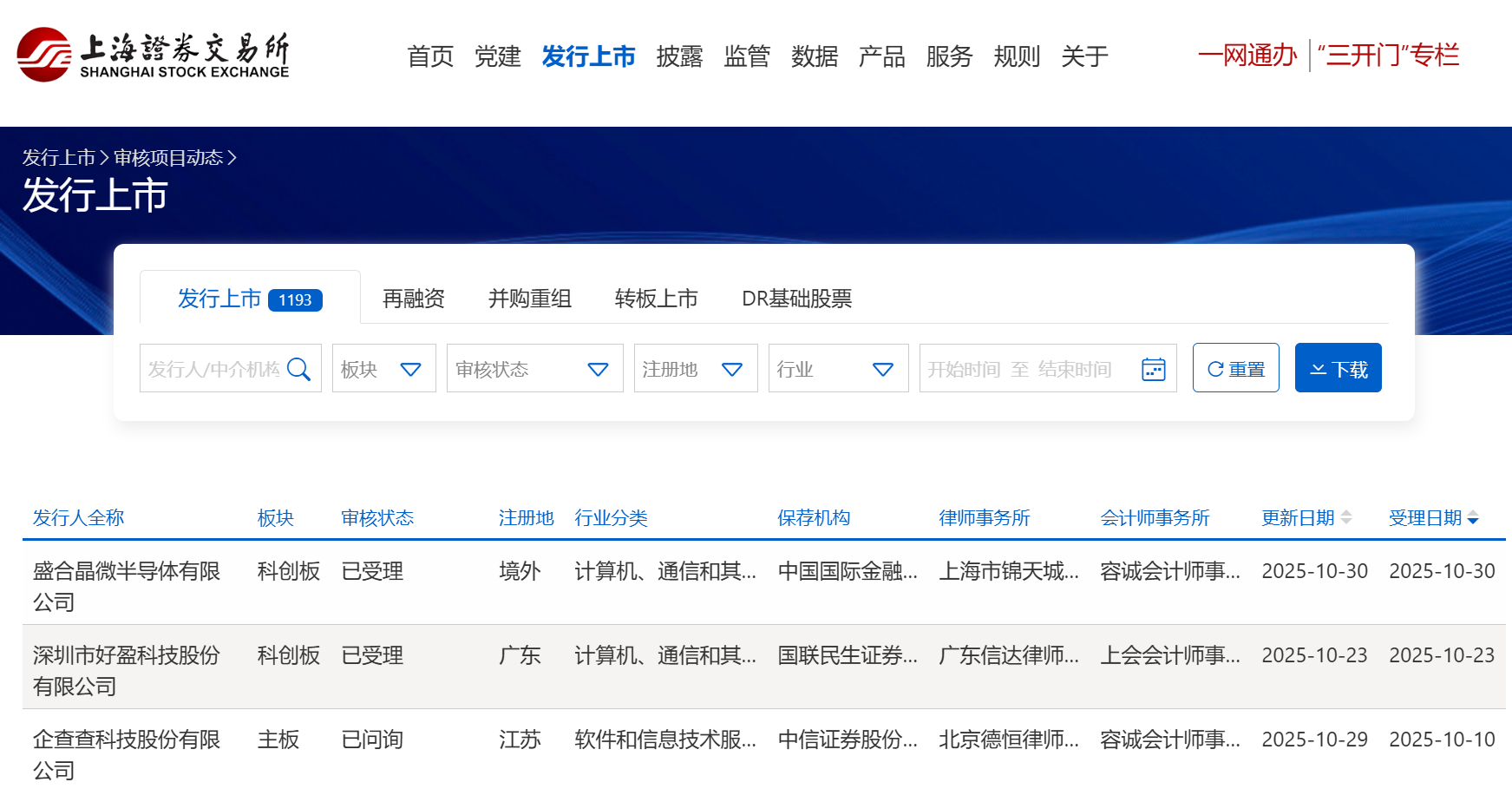The height and width of the screenshot is (789, 1512).
Task: Open 企查查科技股份有限公司 issuer row
Action: [127, 754]
